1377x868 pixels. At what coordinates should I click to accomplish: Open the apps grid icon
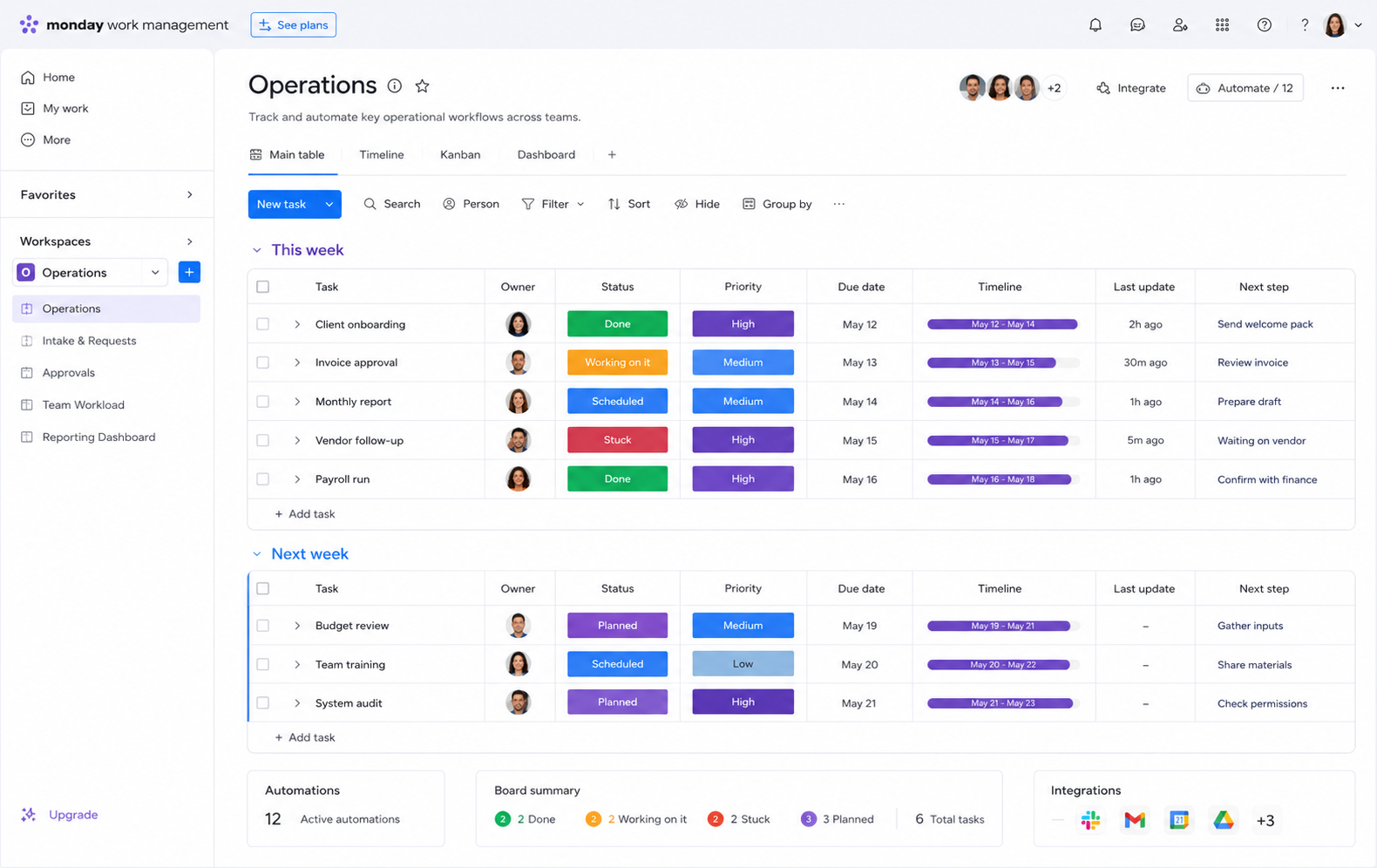1222,25
